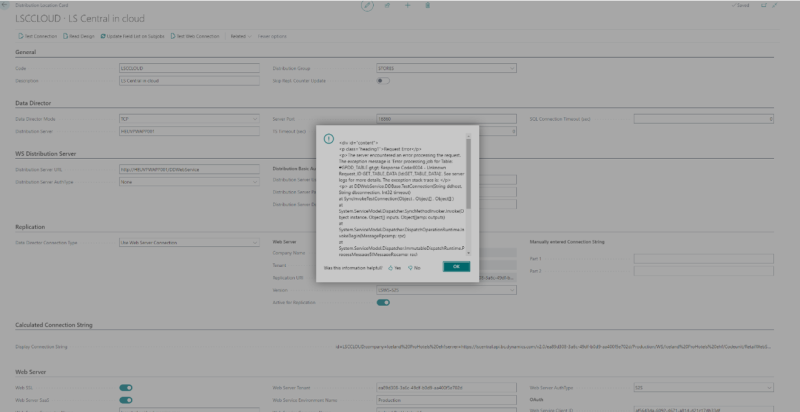Click OK in the error dialog
The image size is (800, 412).
tap(456, 267)
